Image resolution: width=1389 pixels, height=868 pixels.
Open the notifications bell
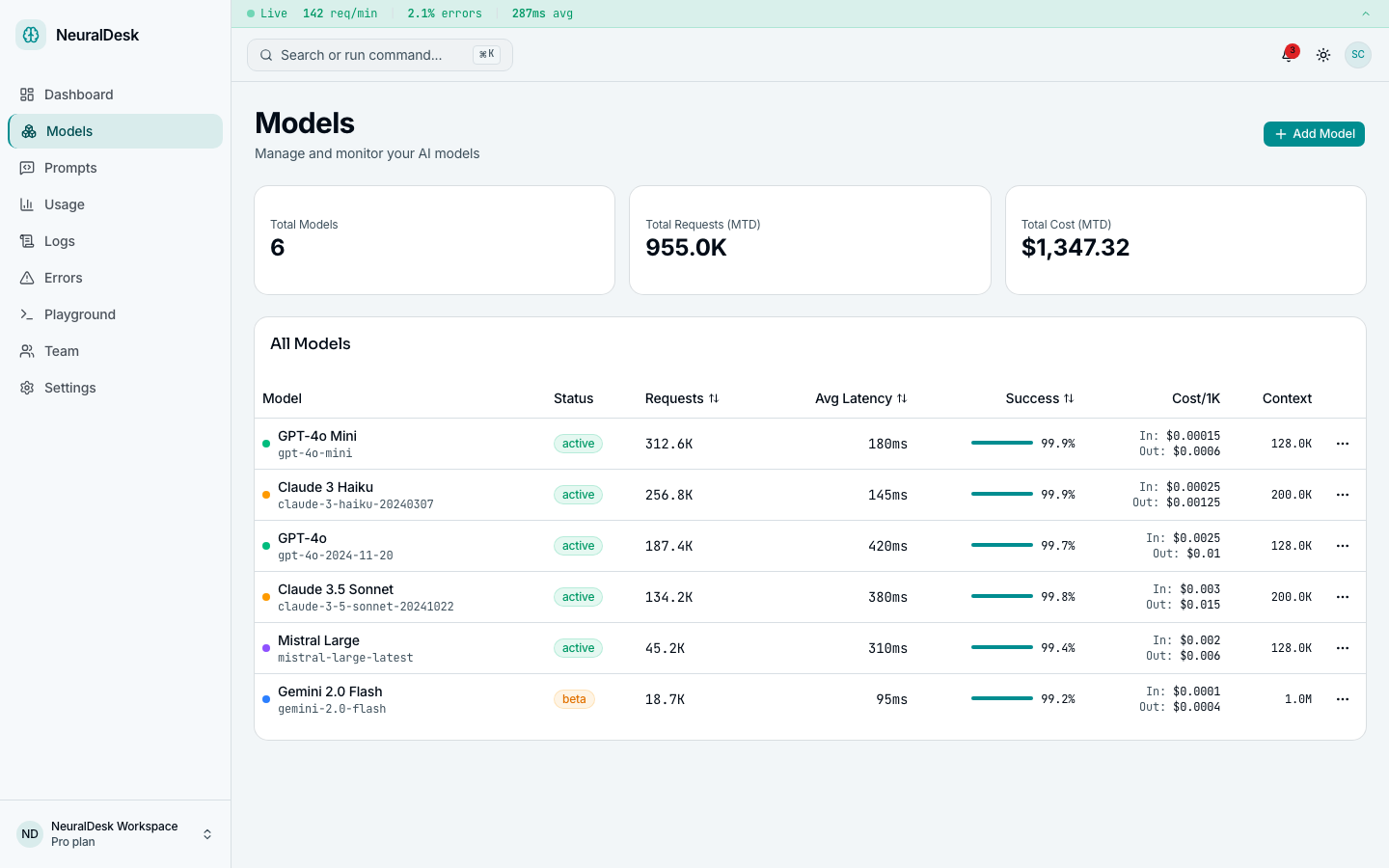click(x=1288, y=55)
